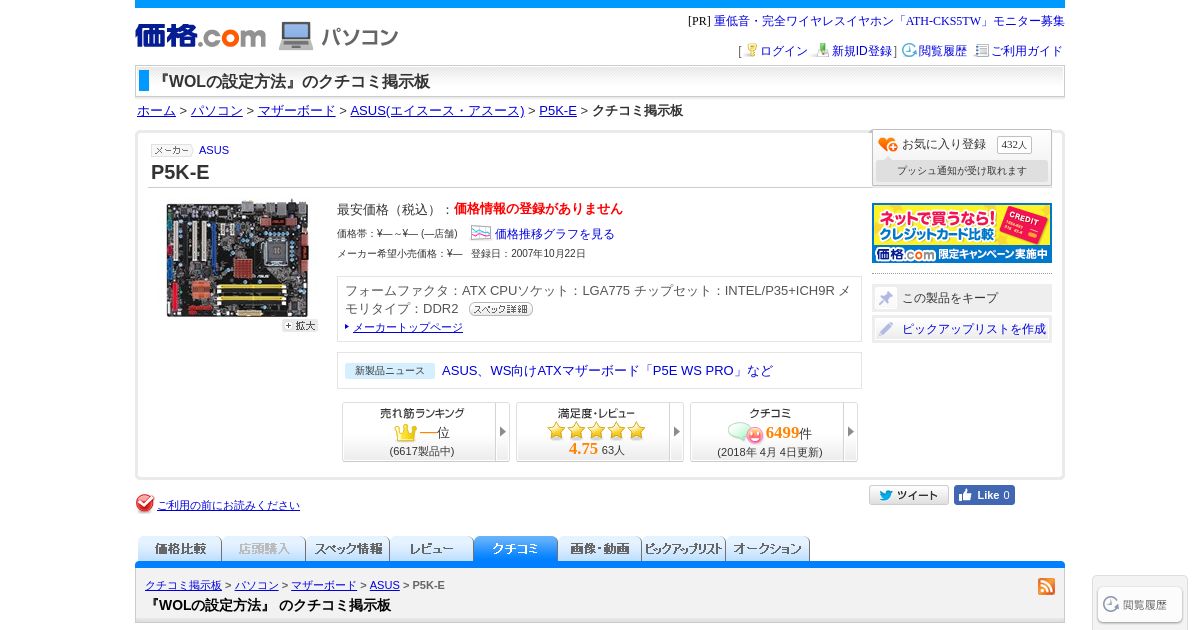
Task: Click お気に入り登録 button
Action: (944, 144)
